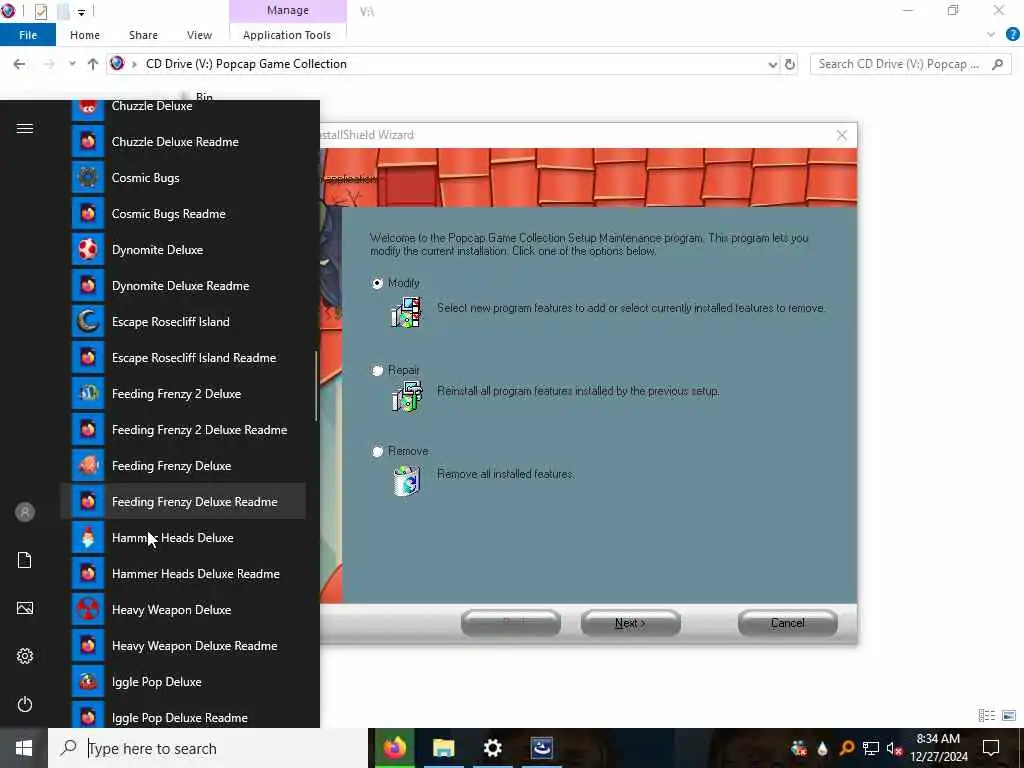
Task: Click the muted volume tray icon
Action: 893,748
